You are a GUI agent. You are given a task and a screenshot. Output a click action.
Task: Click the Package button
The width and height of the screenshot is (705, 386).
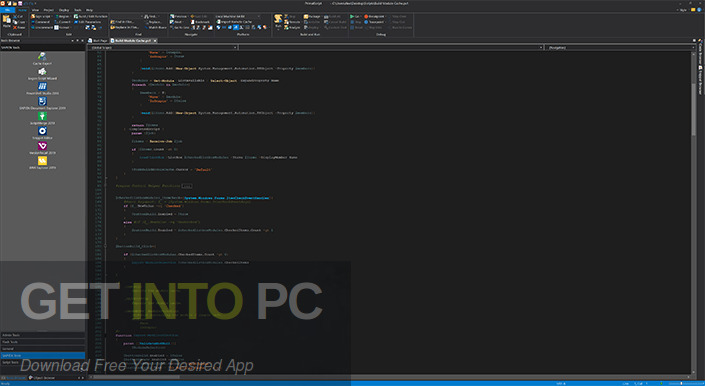[312, 17]
